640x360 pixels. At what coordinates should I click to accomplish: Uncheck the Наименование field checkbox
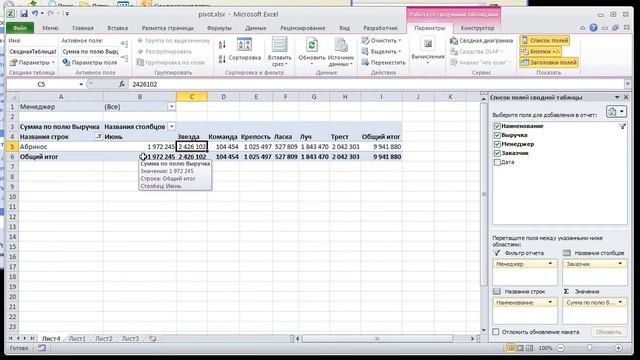(x=497, y=126)
